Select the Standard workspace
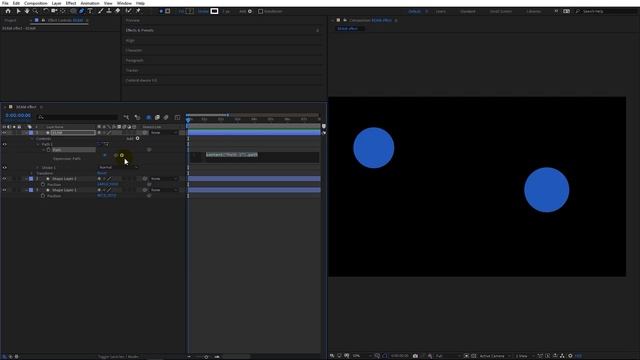 pos(468,11)
